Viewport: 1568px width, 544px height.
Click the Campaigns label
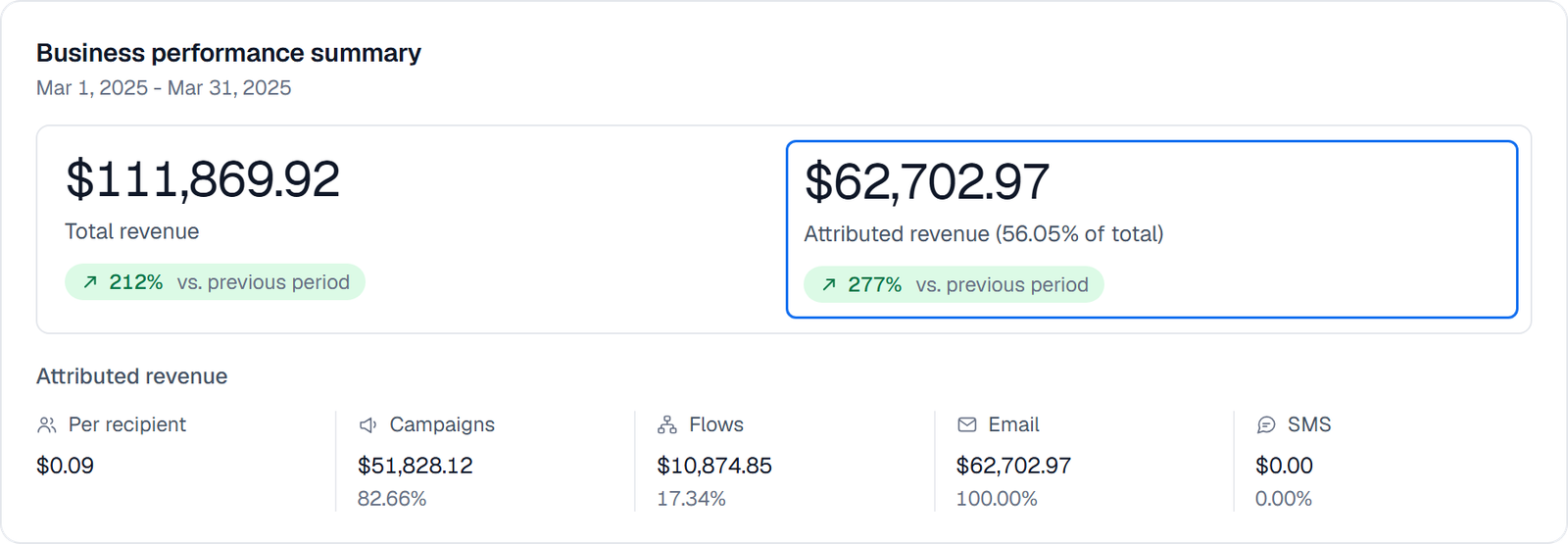[442, 424]
